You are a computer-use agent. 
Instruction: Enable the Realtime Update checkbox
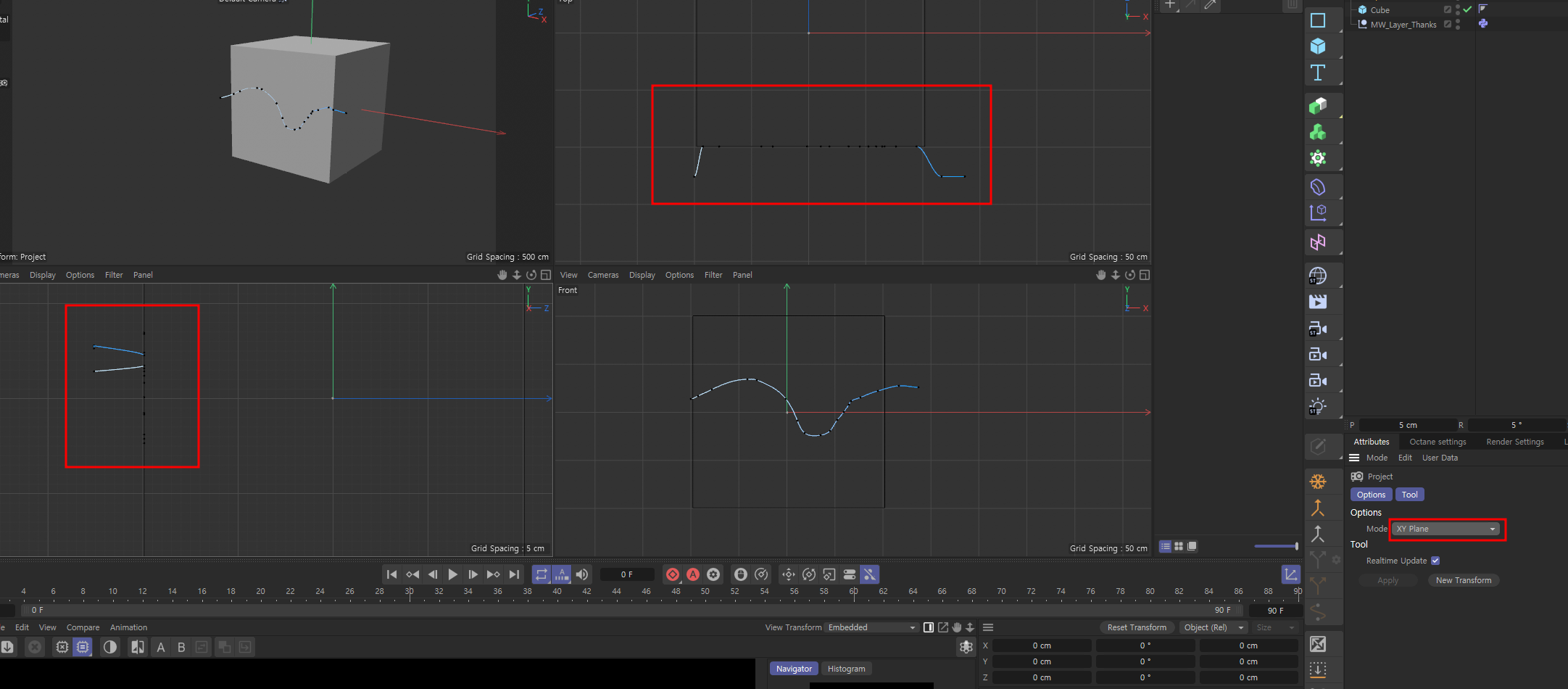(1435, 561)
